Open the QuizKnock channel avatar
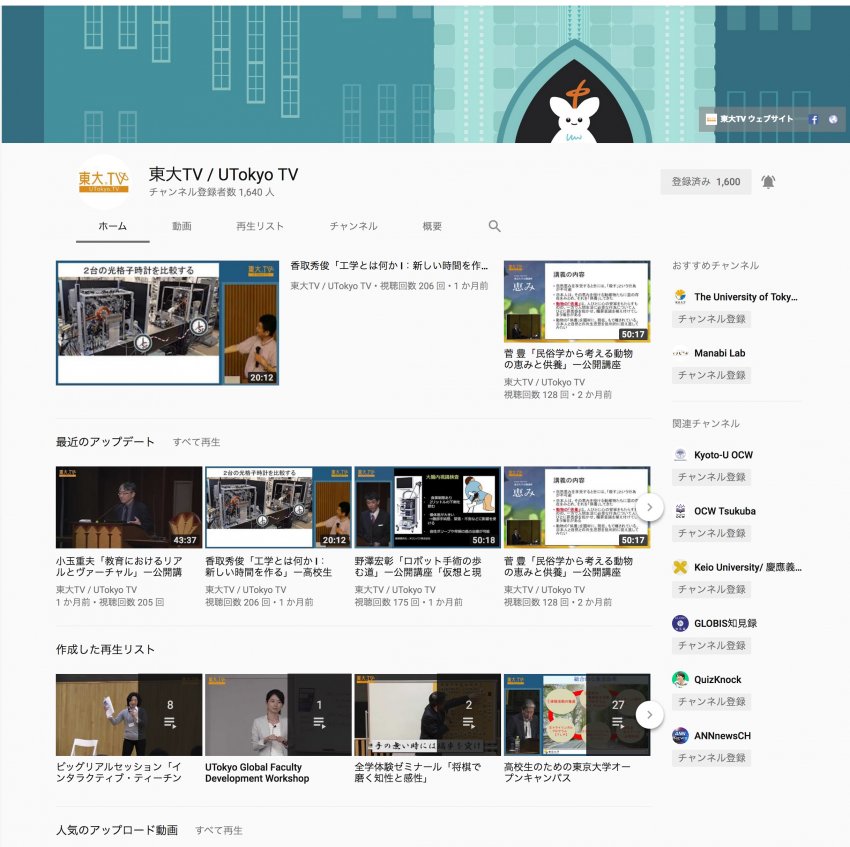Image resolution: width=850 pixels, height=847 pixels. coord(680,679)
